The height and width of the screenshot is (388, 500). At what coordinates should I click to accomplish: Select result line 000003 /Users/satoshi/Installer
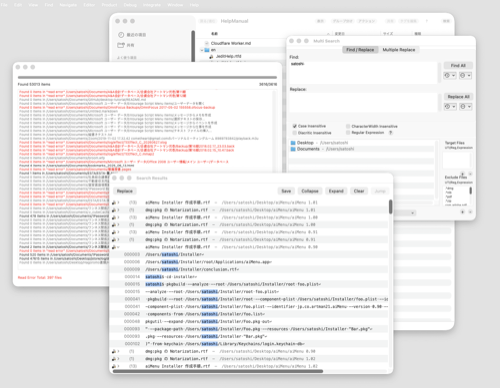coord(248,254)
